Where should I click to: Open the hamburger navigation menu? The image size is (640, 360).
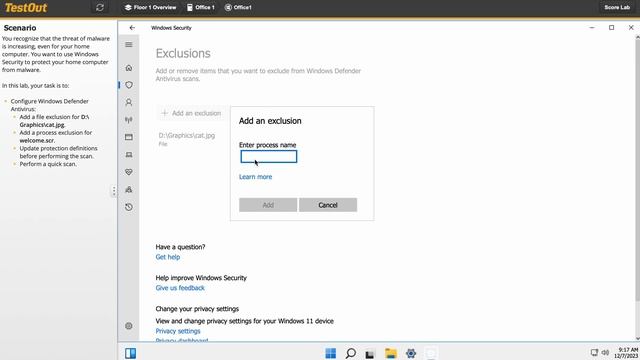(x=129, y=44)
